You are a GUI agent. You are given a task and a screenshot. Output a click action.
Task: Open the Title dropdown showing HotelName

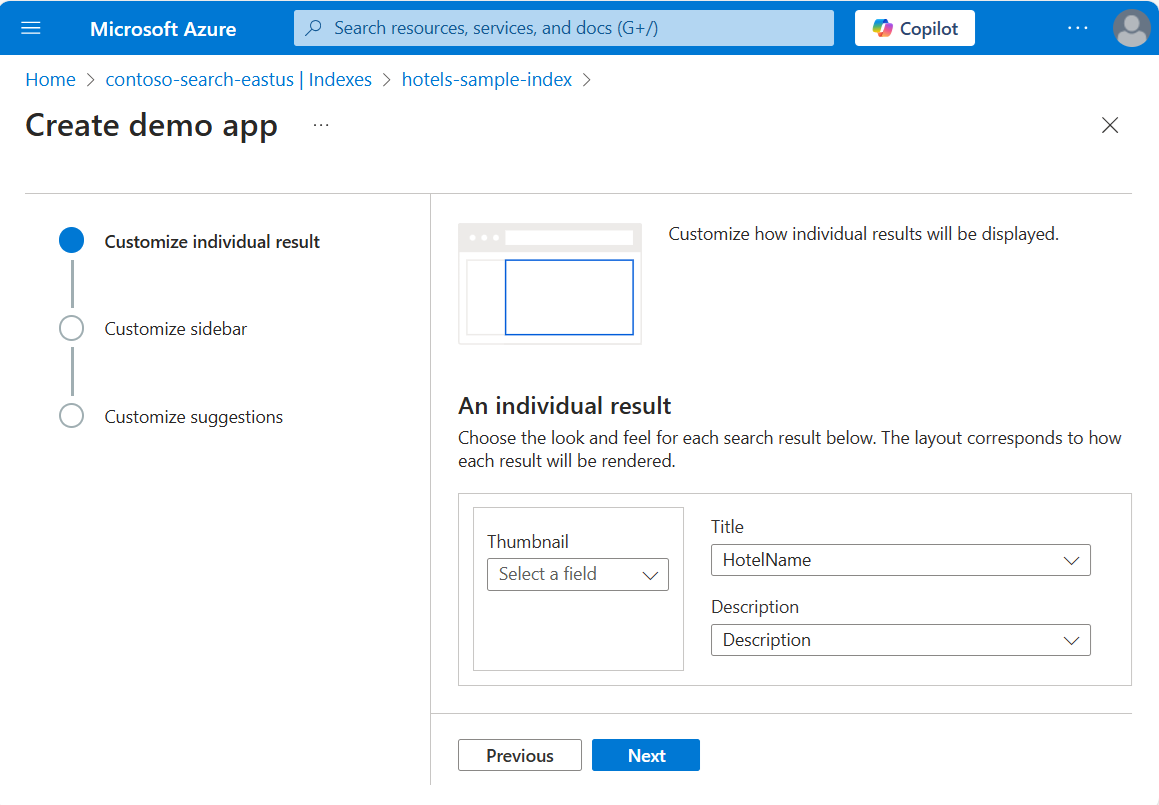point(900,561)
